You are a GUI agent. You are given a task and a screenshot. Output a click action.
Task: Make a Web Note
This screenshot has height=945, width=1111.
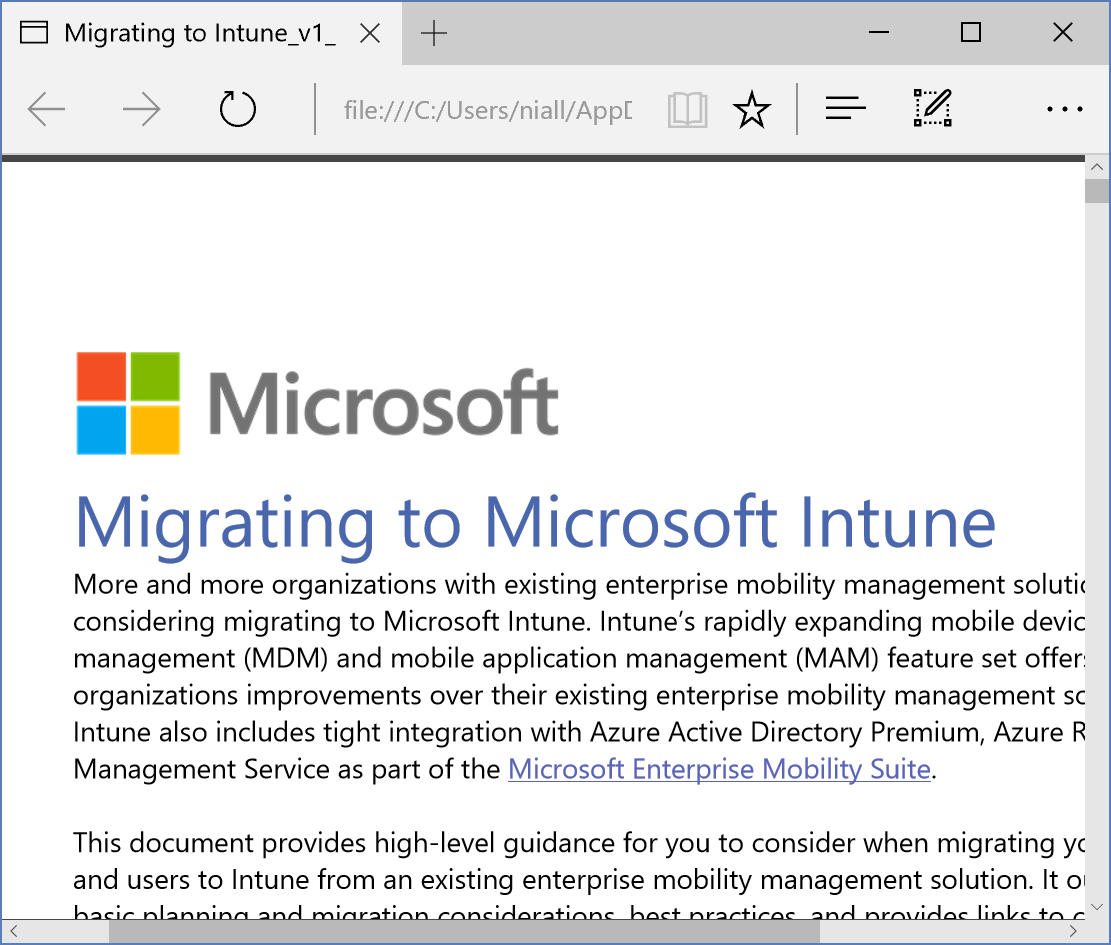pyautogui.click(x=932, y=108)
